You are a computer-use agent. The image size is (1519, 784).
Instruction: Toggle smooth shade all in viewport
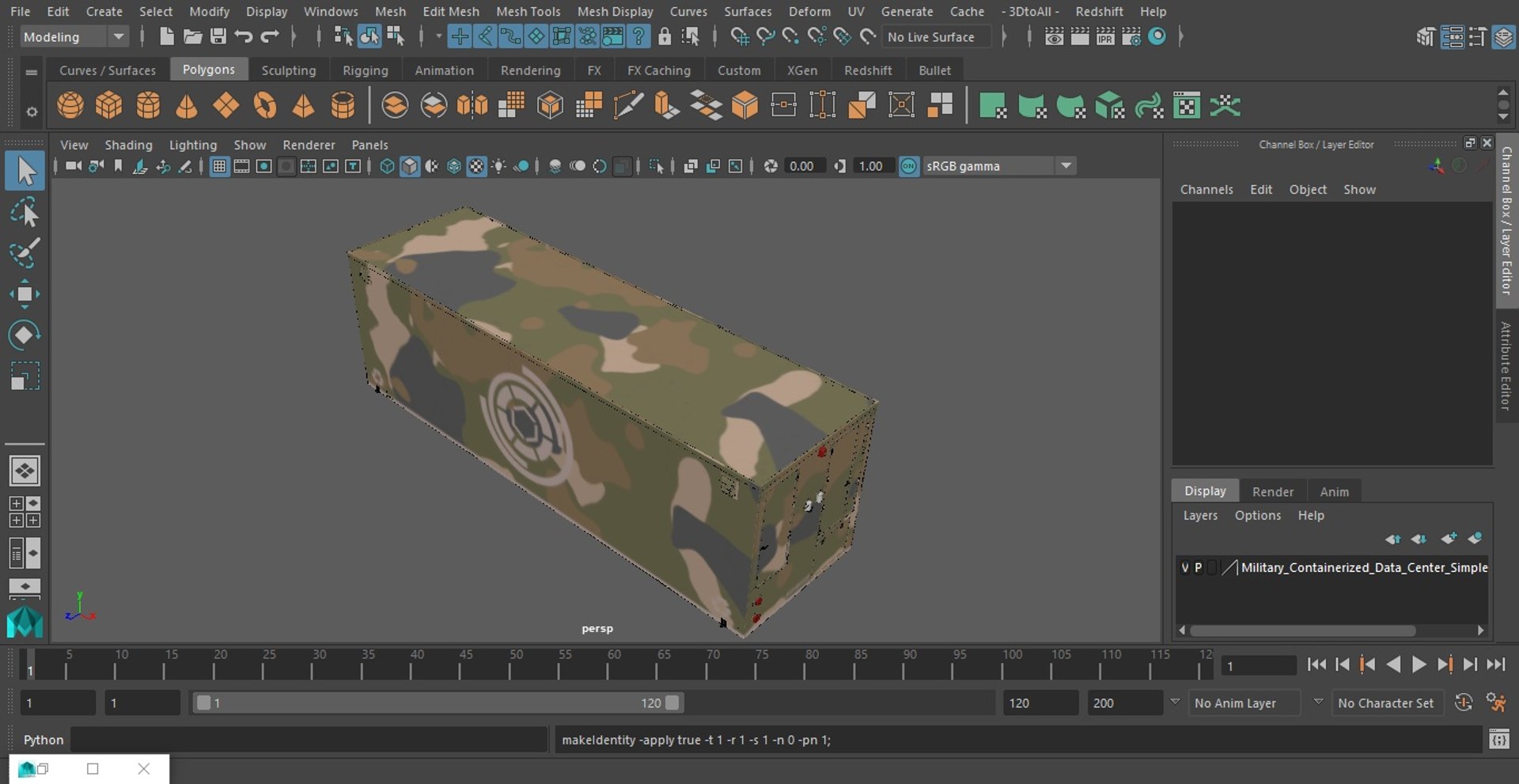coord(409,166)
